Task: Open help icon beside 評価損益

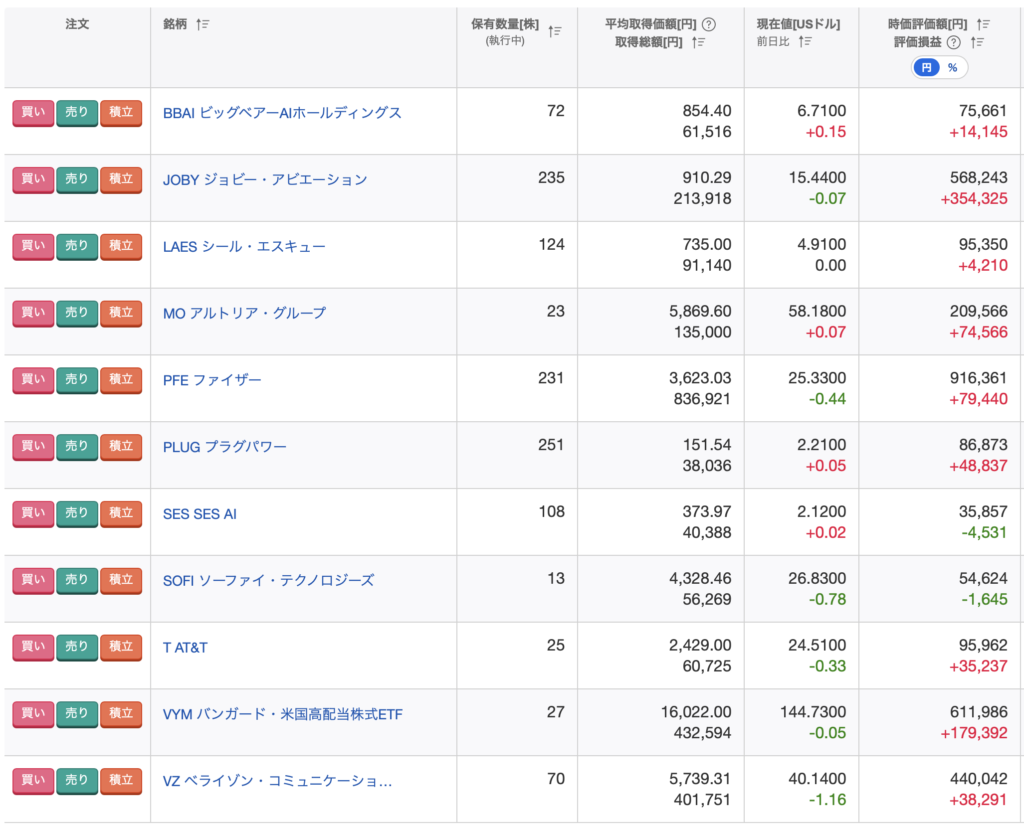Action: pyautogui.click(x=954, y=42)
